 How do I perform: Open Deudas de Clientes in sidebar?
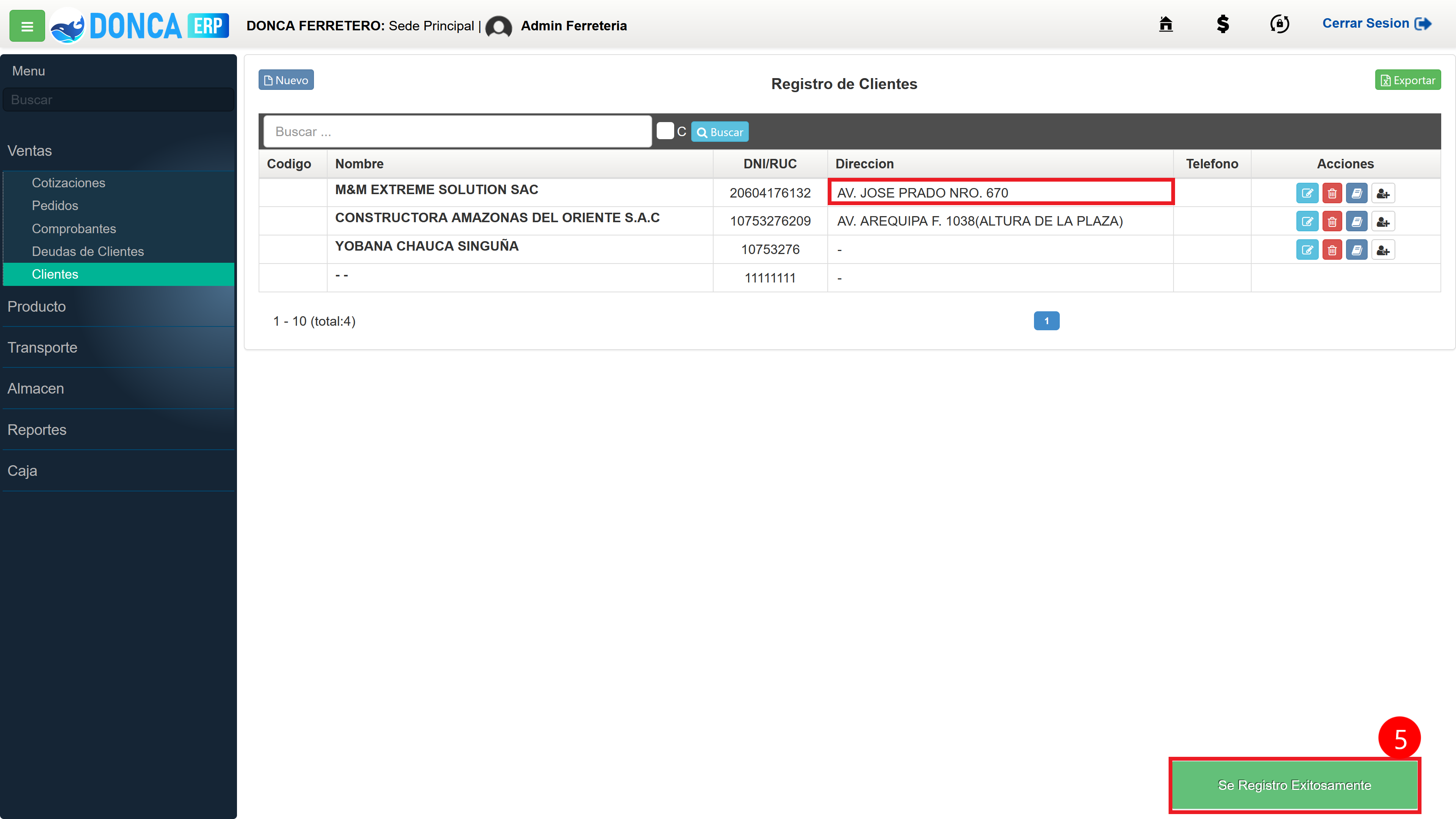coord(88,251)
